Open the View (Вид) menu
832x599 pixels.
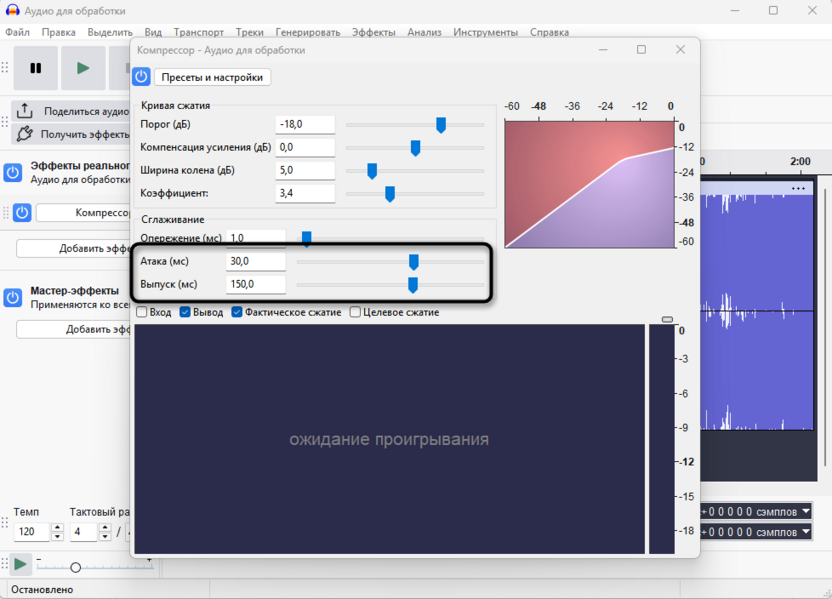coord(153,32)
